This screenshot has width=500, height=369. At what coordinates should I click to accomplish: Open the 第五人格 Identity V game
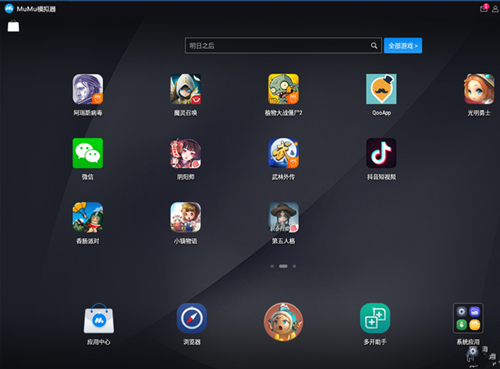[284, 217]
